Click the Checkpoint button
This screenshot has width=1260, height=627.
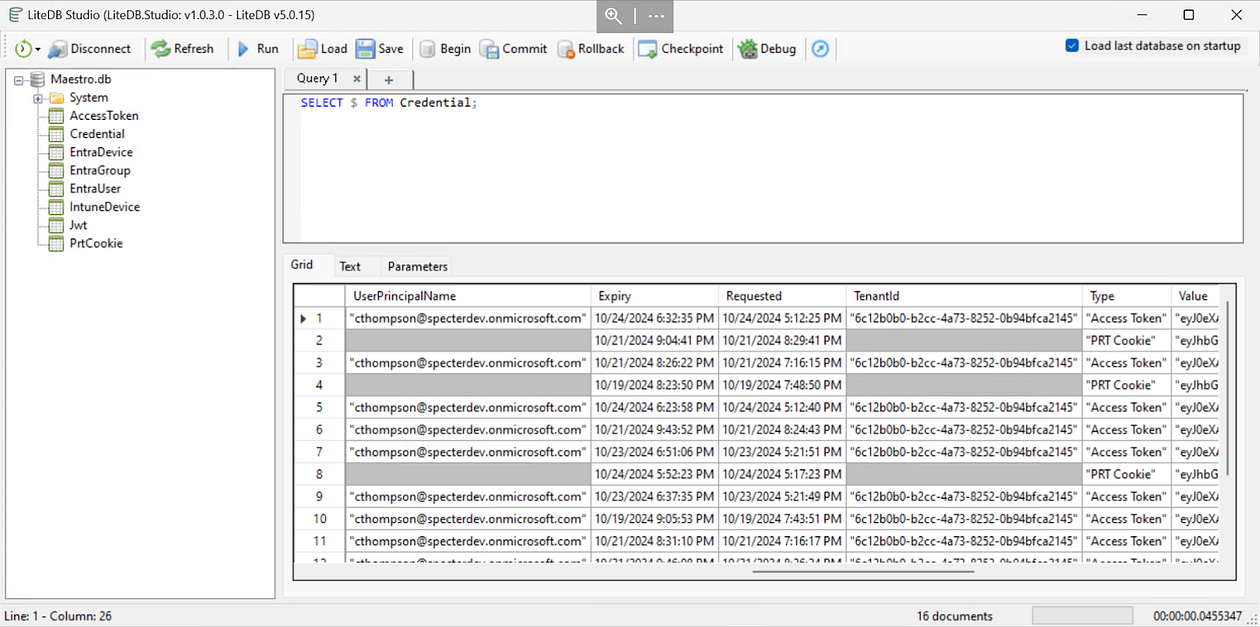pos(681,48)
